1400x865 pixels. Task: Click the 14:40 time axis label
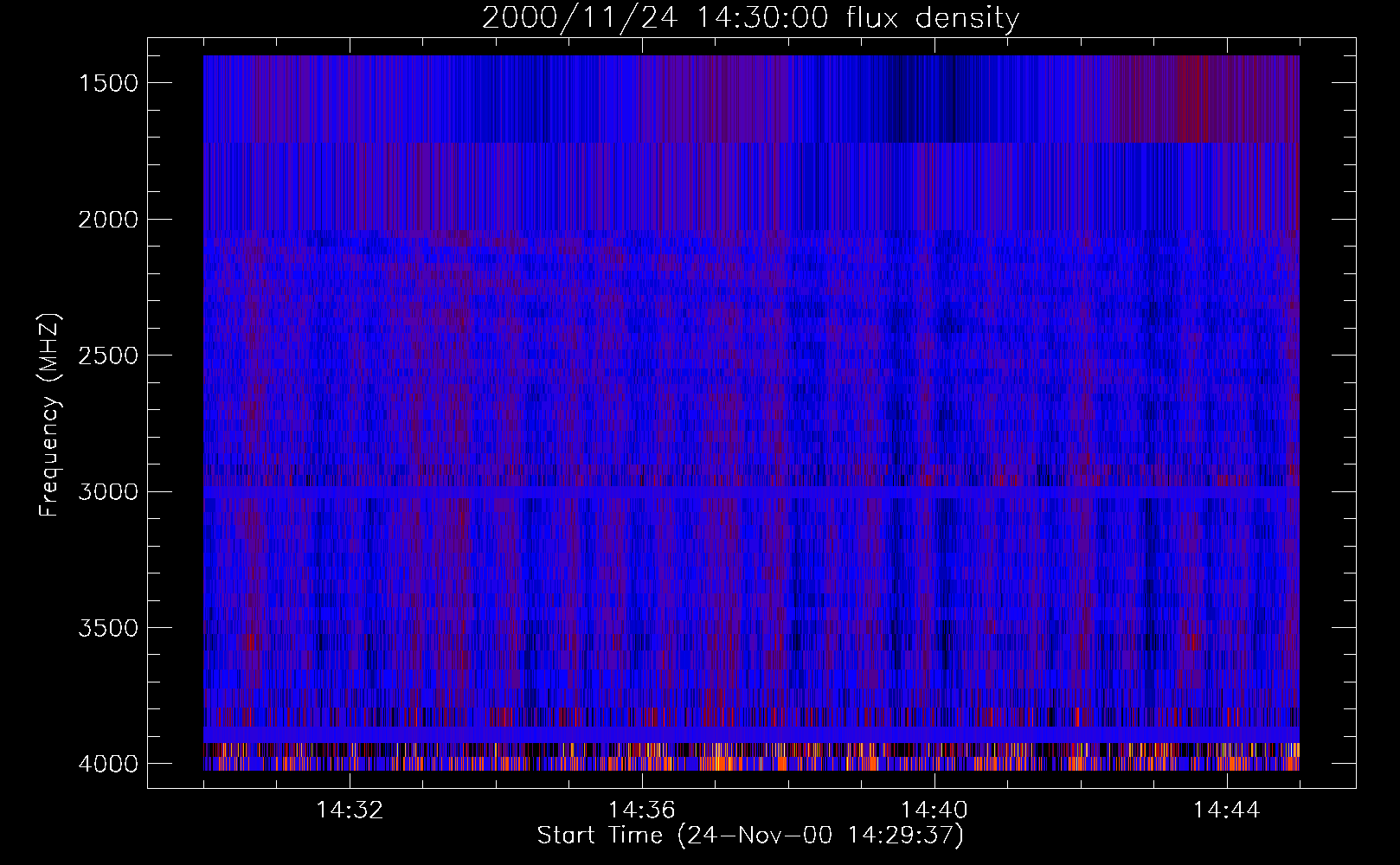point(934,811)
